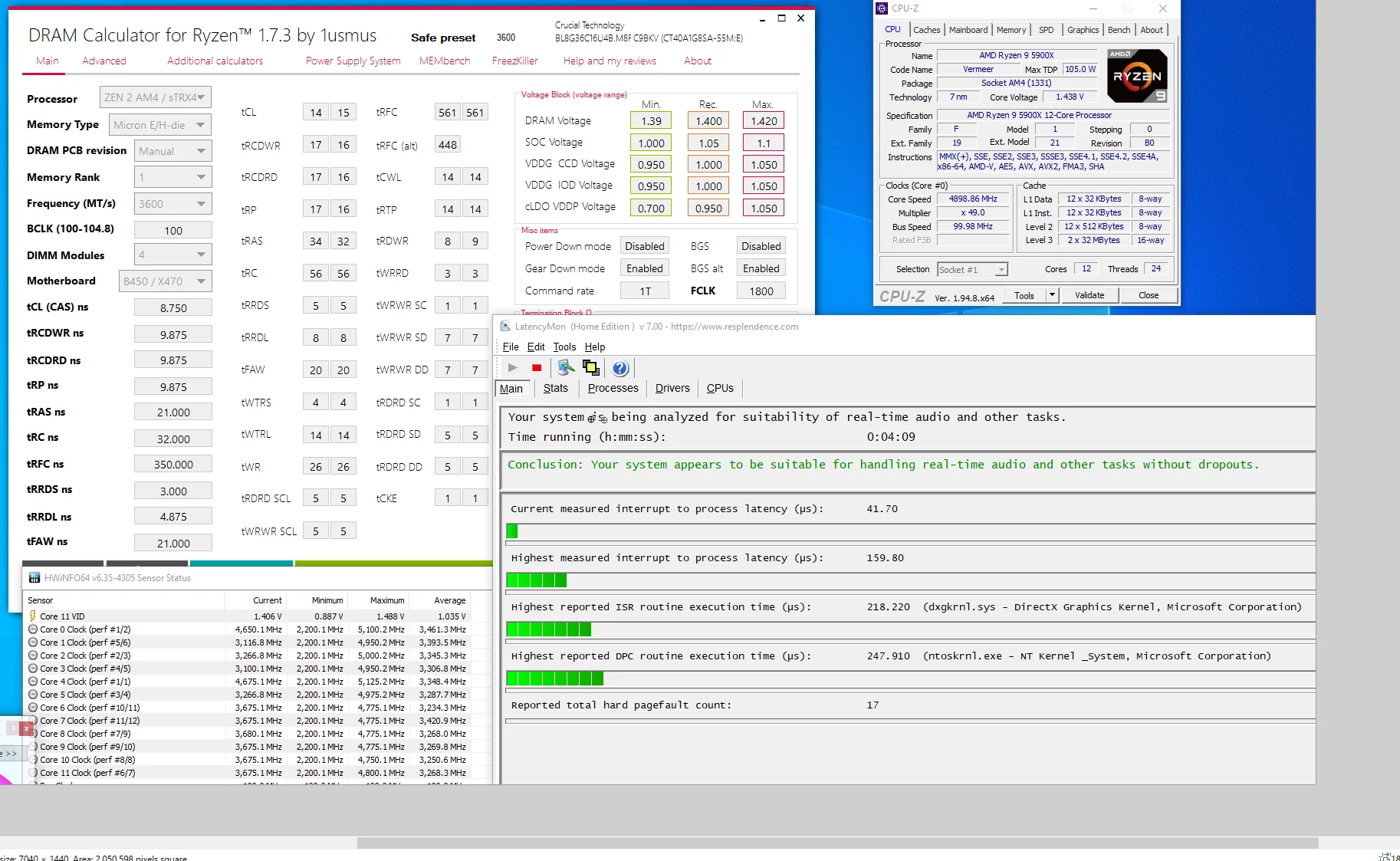Click CPU-Z Close button
The image size is (1400, 861).
(x=1149, y=295)
